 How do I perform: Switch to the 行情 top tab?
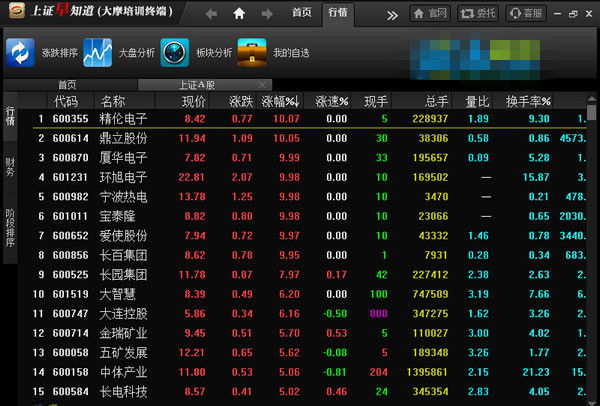[x=338, y=13]
